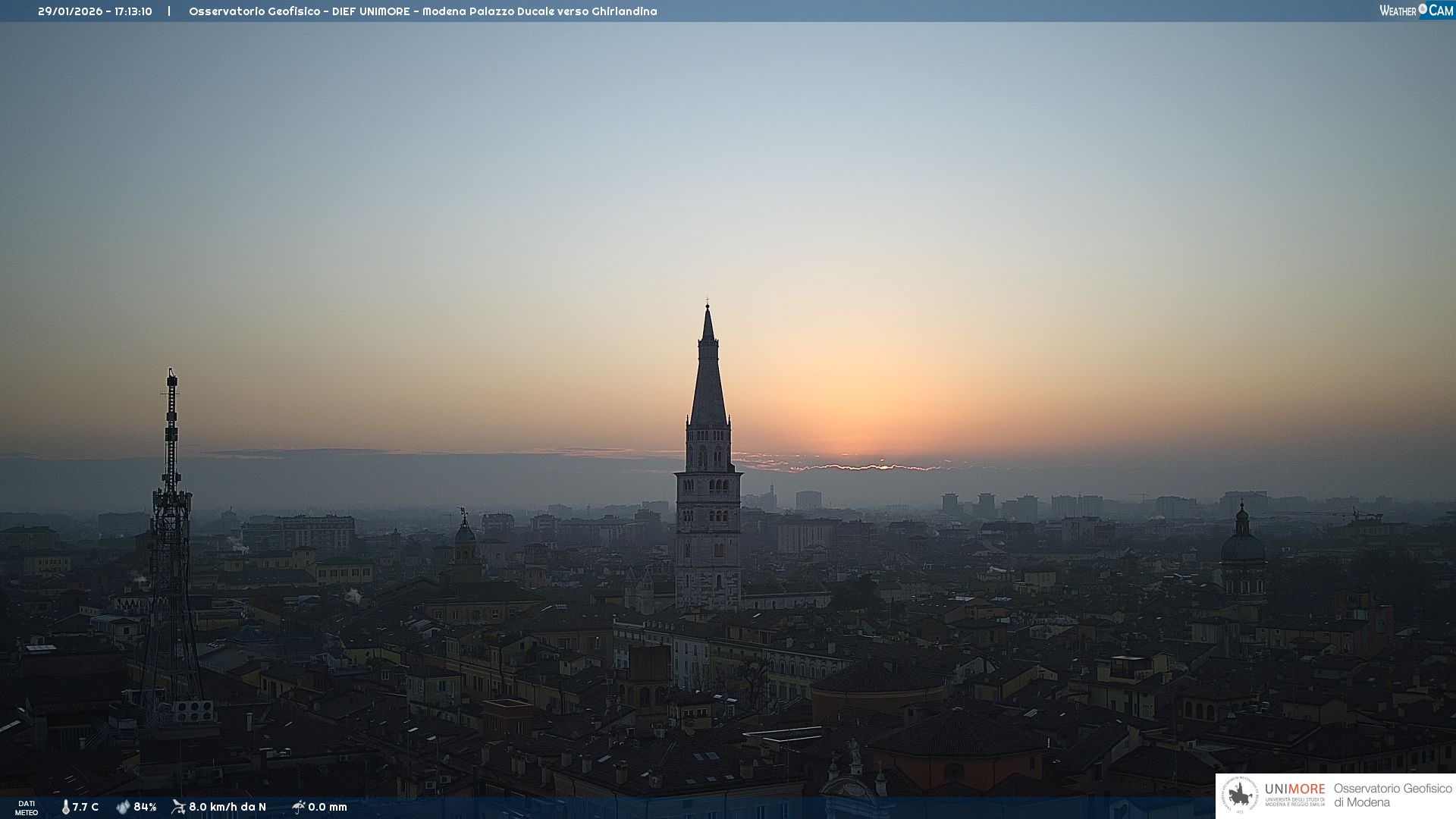This screenshot has width=1456, height=819.
Task: Click the 84% humidity value
Action: pos(145,807)
